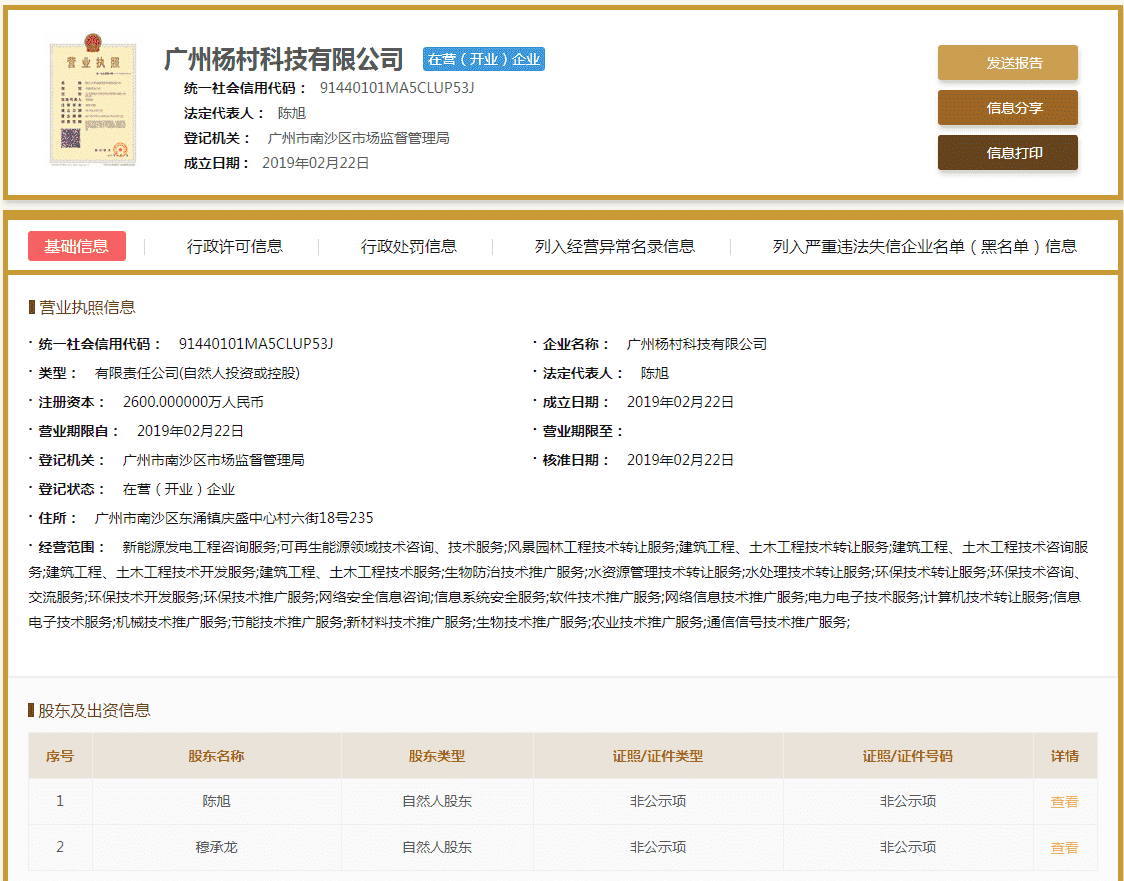Screen dimensions: 1124x881
Task: Click the 证照/证件号码 column header
Action: pyautogui.click(x=908, y=756)
